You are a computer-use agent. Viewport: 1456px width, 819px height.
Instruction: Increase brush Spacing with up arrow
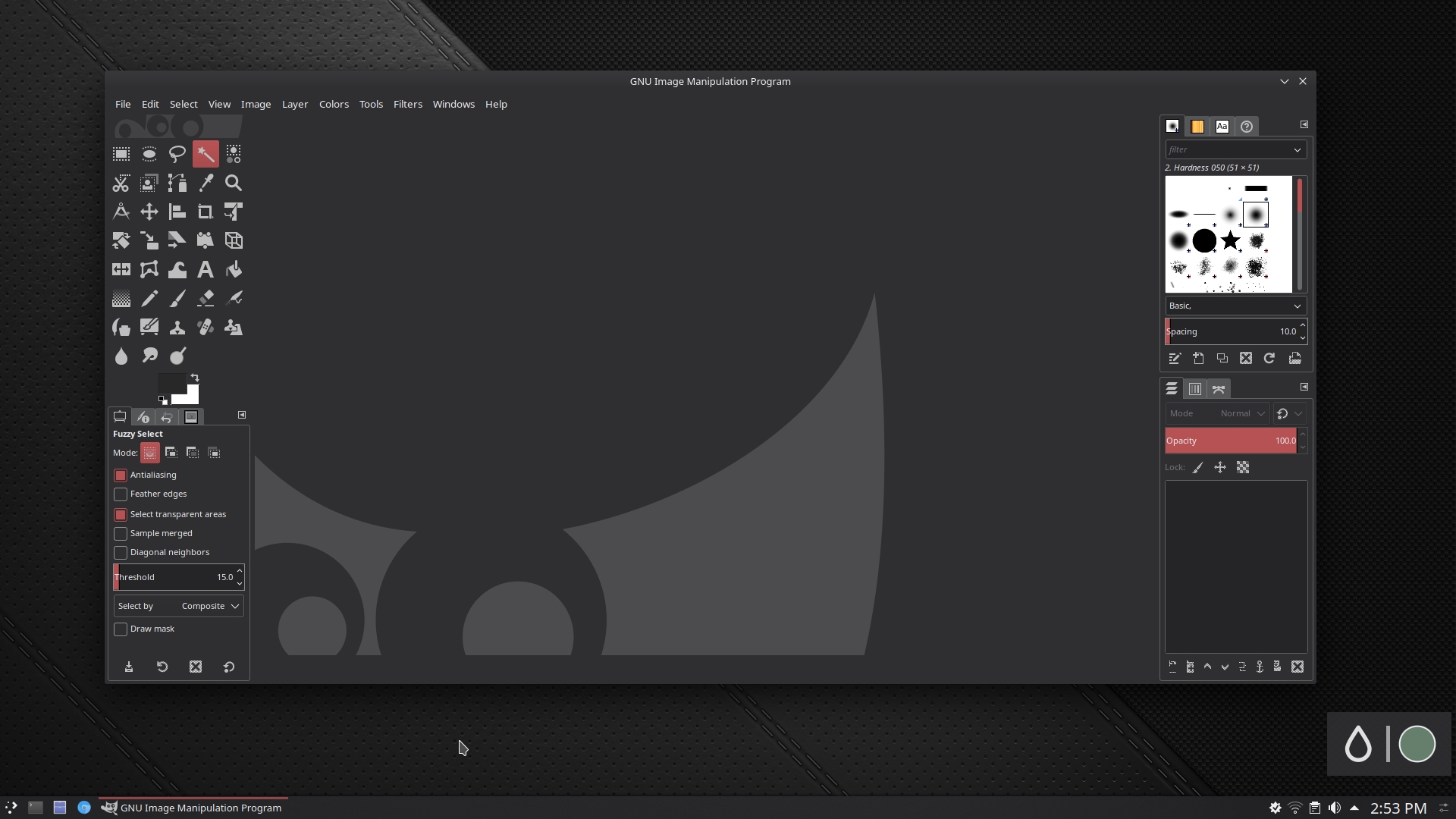[x=1303, y=325]
